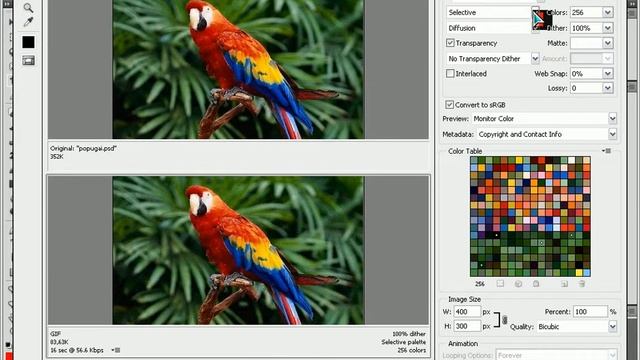
Task: Click the 256 count below Color Table
Action: (480, 284)
